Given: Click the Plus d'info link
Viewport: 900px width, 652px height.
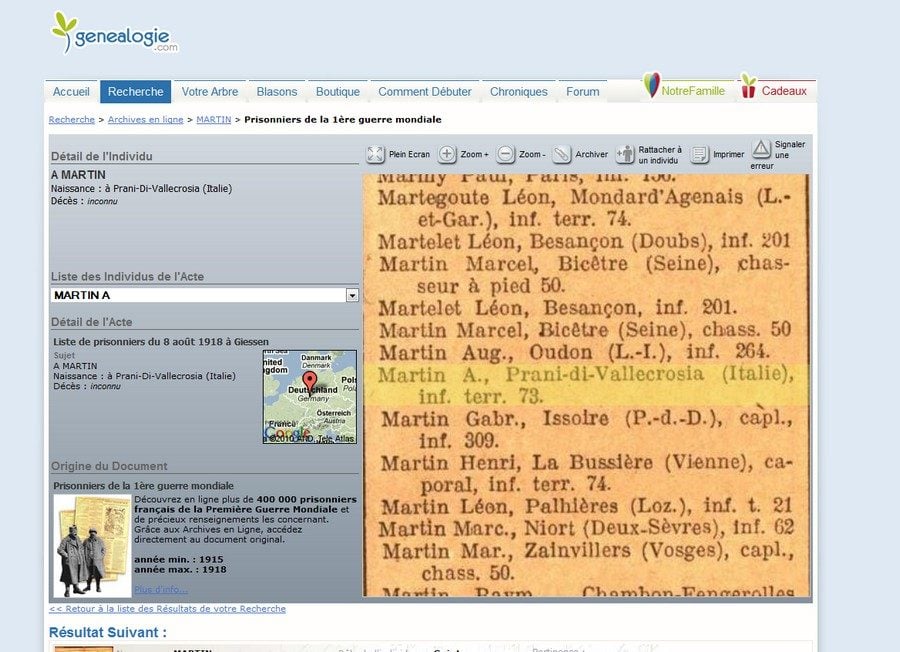Looking at the screenshot, I should pyautogui.click(x=160, y=589).
